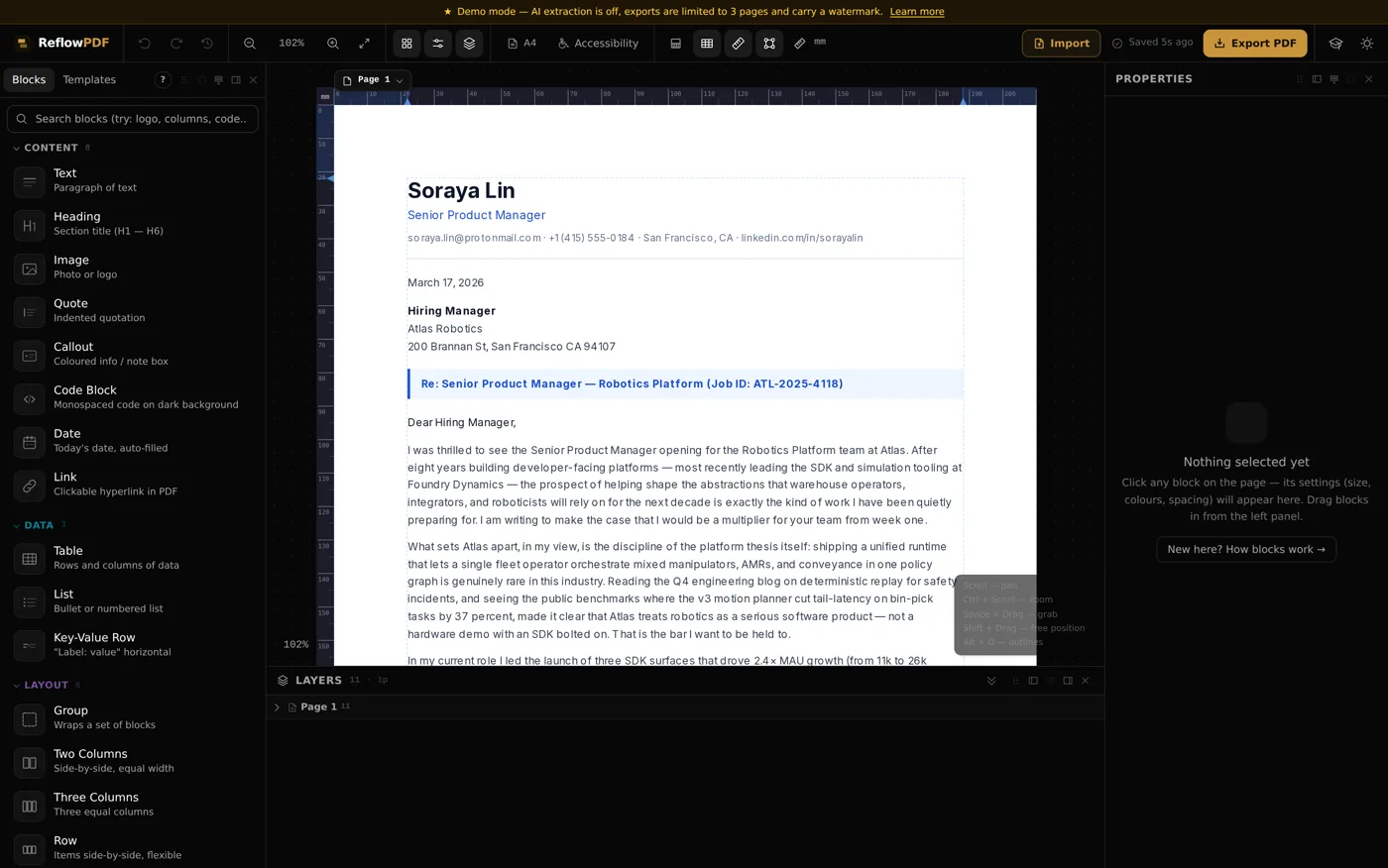1388x868 pixels.
Task: Open the Page 1 dropdown above canvas
Action: coord(373,80)
